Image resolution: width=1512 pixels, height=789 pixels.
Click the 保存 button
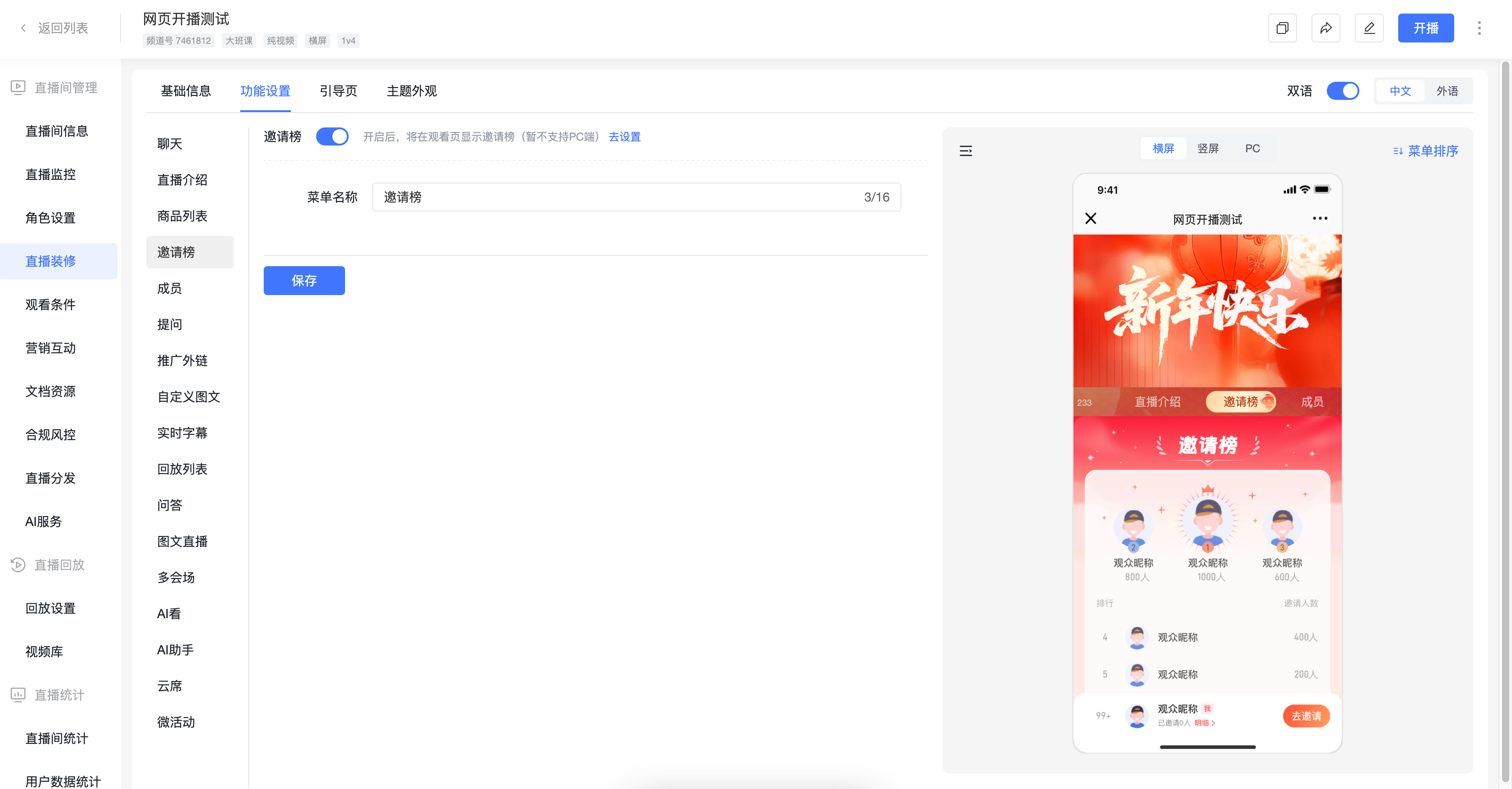(x=304, y=281)
